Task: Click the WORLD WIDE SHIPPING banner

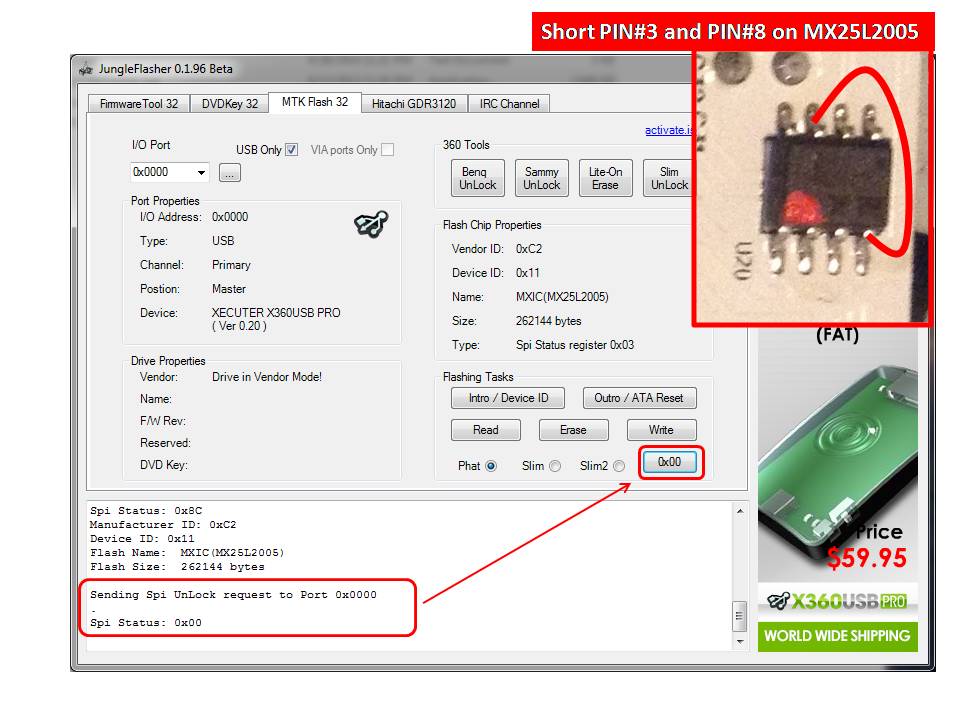Action: [838, 636]
